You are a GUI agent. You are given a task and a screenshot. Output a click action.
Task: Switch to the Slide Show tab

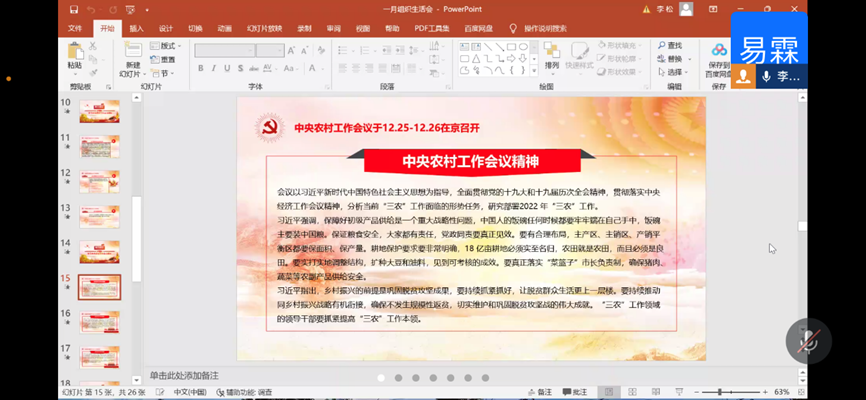[264, 28]
